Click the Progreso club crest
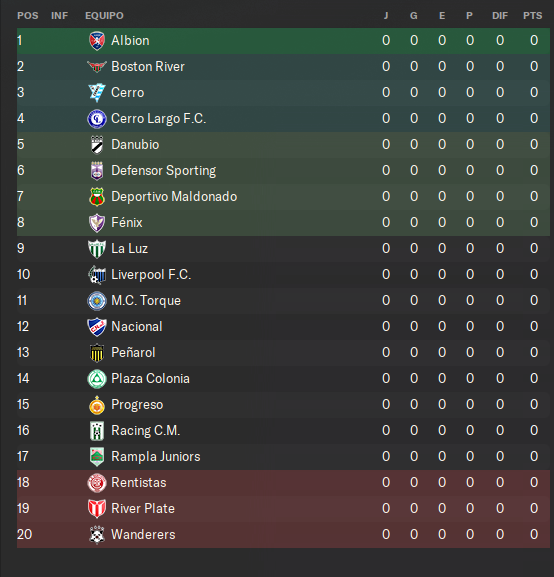The height and width of the screenshot is (577, 554). (x=97, y=405)
